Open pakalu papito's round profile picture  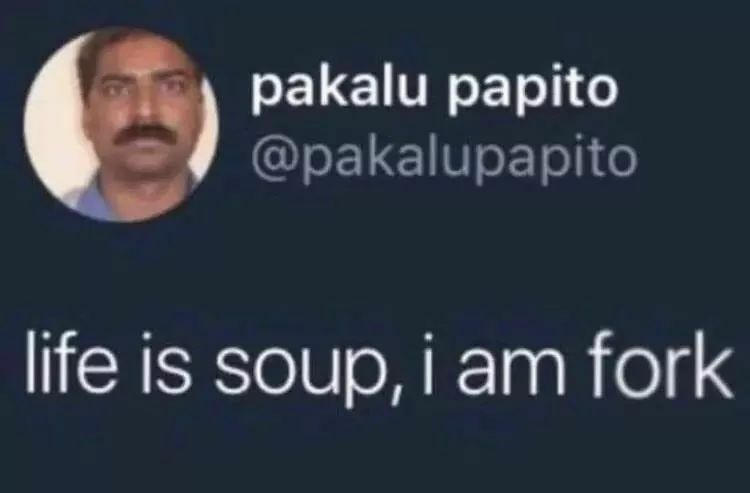pyautogui.click(x=121, y=125)
